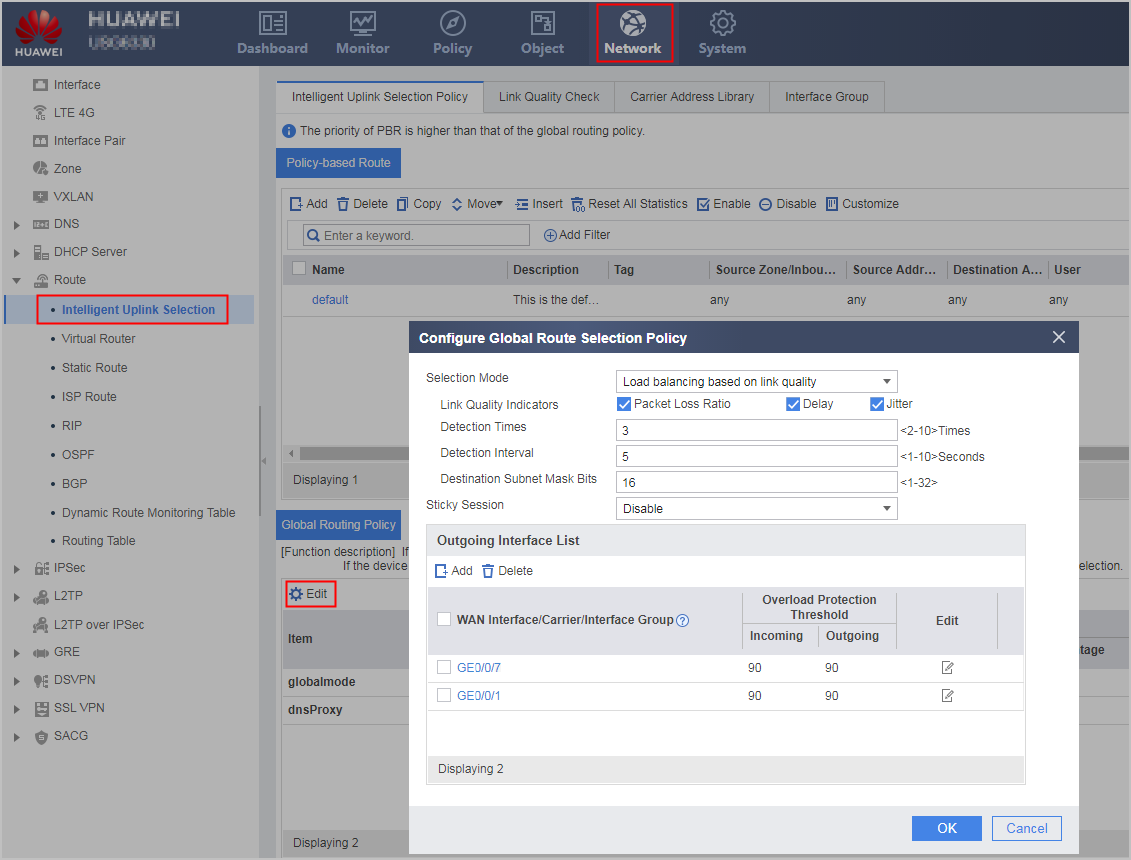Screen dimensions: 1131x860
Task: Click Reset All Statistics toolbar icon
Action: (x=578, y=204)
